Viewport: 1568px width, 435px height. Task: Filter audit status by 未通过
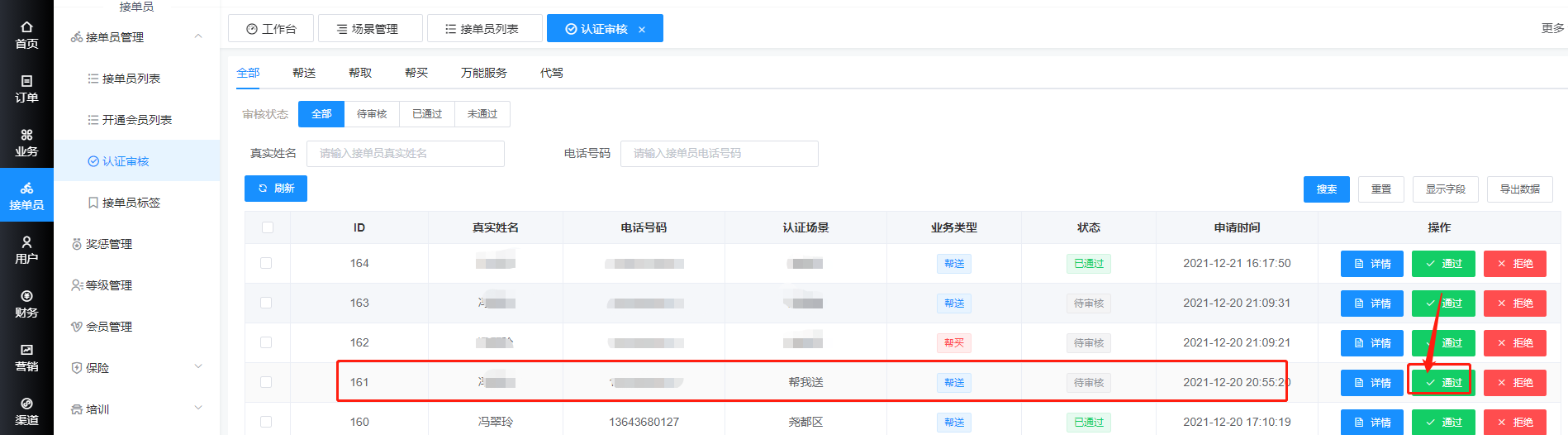(x=482, y=114)
